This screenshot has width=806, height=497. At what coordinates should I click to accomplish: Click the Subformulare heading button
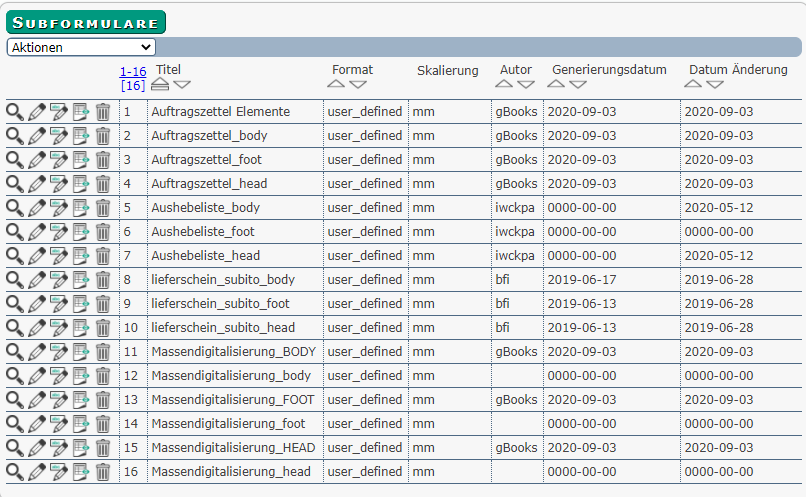click(x=86, y=22)
